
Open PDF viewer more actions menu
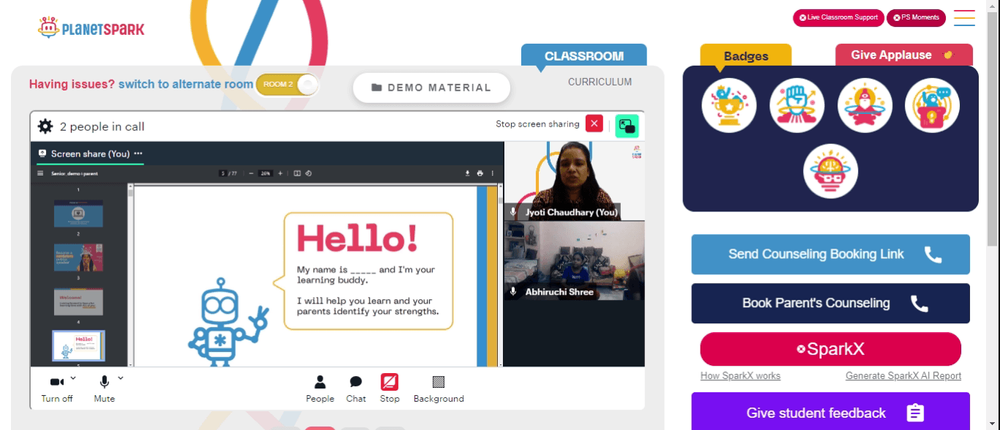point(492,173)
